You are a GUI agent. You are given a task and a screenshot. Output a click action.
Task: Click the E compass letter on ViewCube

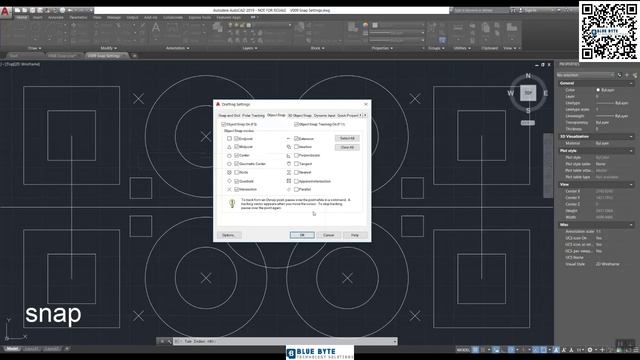point(545,93)
